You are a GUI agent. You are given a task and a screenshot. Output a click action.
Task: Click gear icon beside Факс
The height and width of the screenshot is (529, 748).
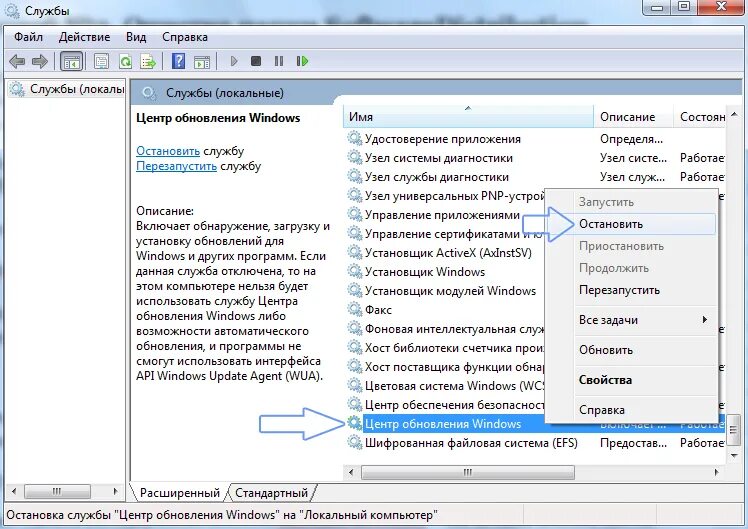(354, 310)
